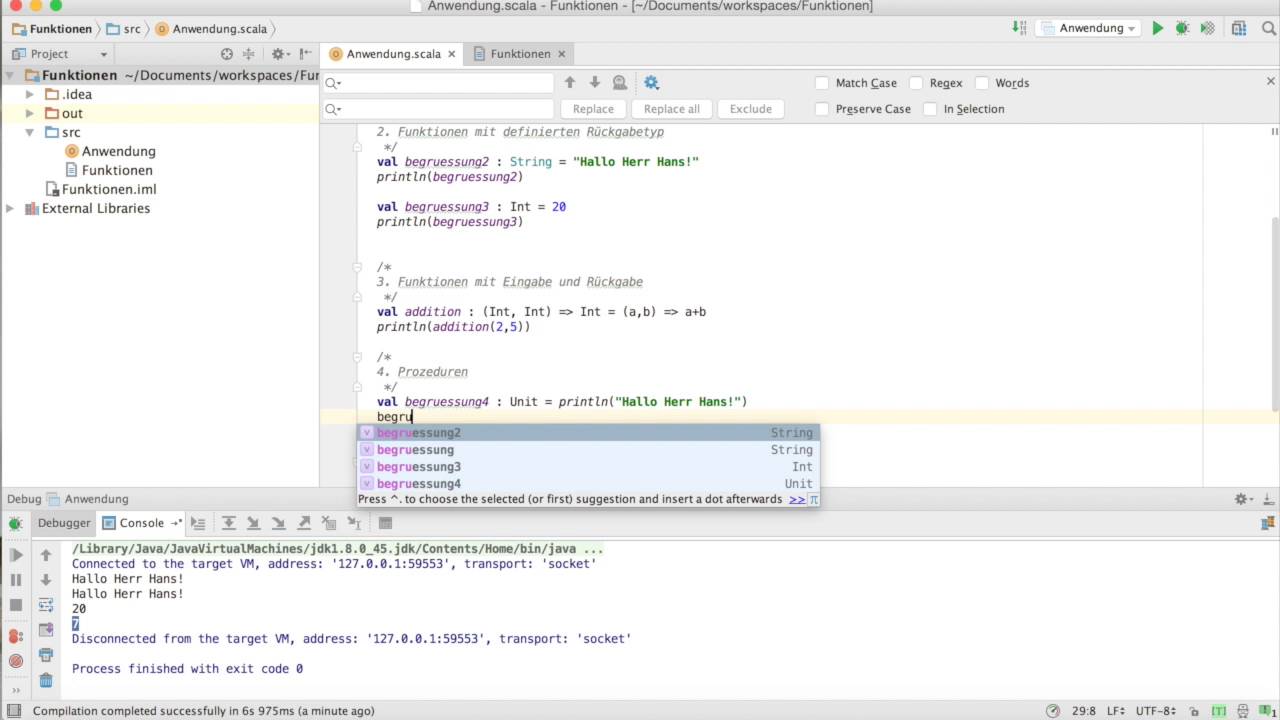Start debugging with the bug icon in the top toolbar
The width and height of the screenshot is (1280, 720).
pyautogui.click(x=1182, y=28)
